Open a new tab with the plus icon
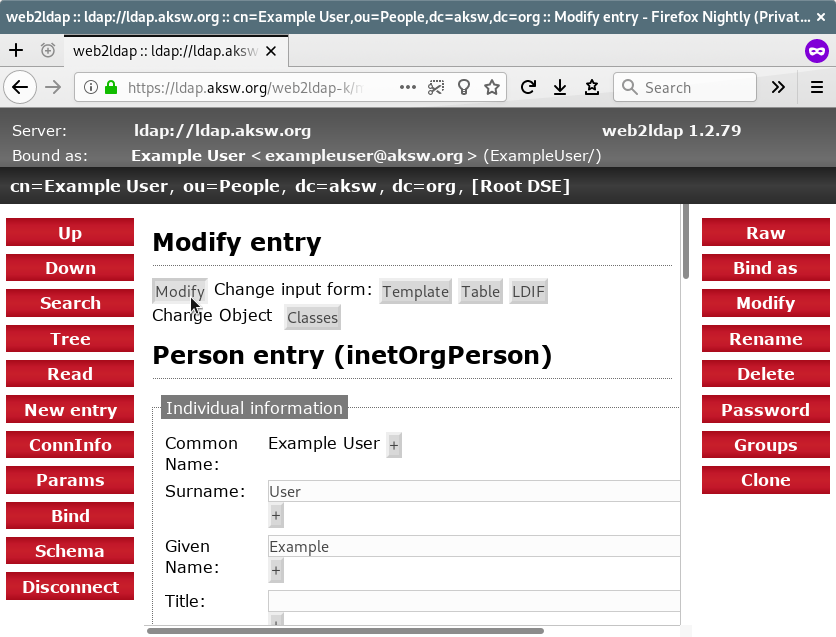 click(x=16, y=50)
